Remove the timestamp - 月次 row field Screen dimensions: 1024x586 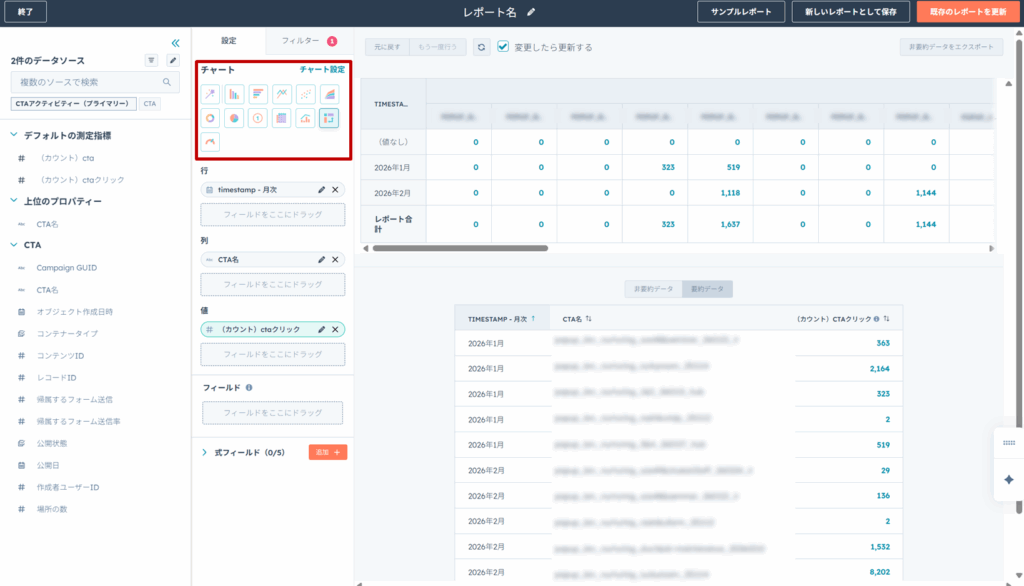(x=335, y=189)
